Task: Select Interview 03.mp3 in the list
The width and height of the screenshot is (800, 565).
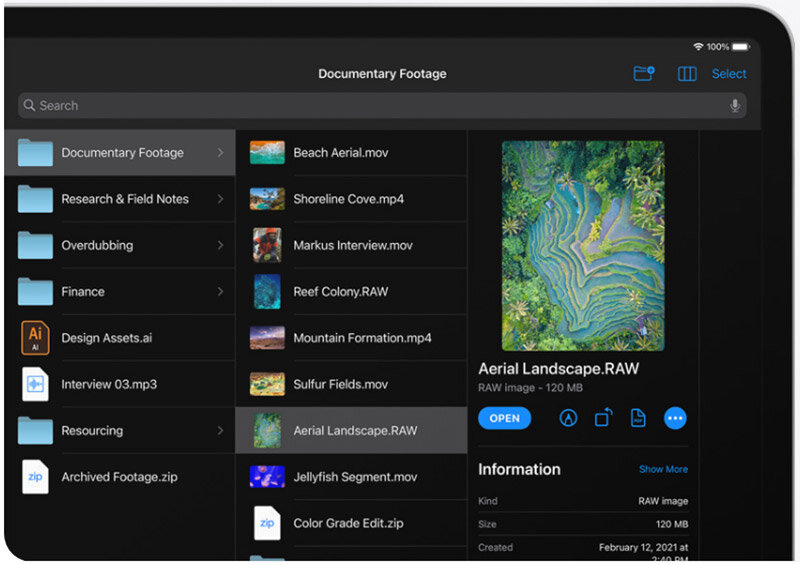Action: [x=108, y=384]
